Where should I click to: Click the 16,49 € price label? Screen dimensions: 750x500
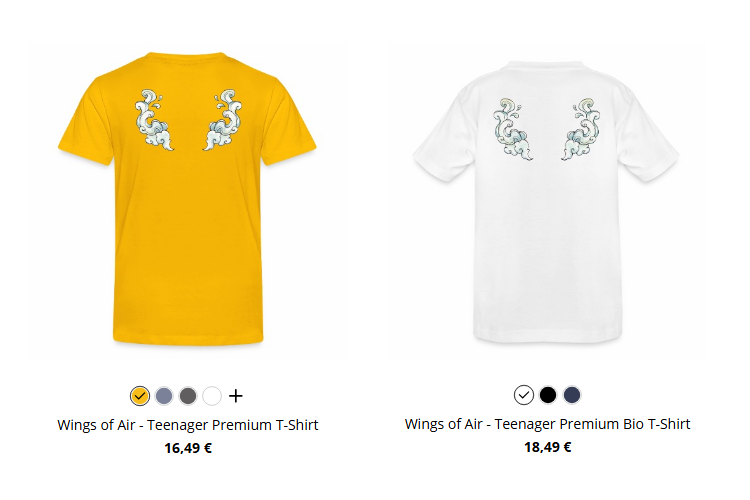(x=188, y=448)
